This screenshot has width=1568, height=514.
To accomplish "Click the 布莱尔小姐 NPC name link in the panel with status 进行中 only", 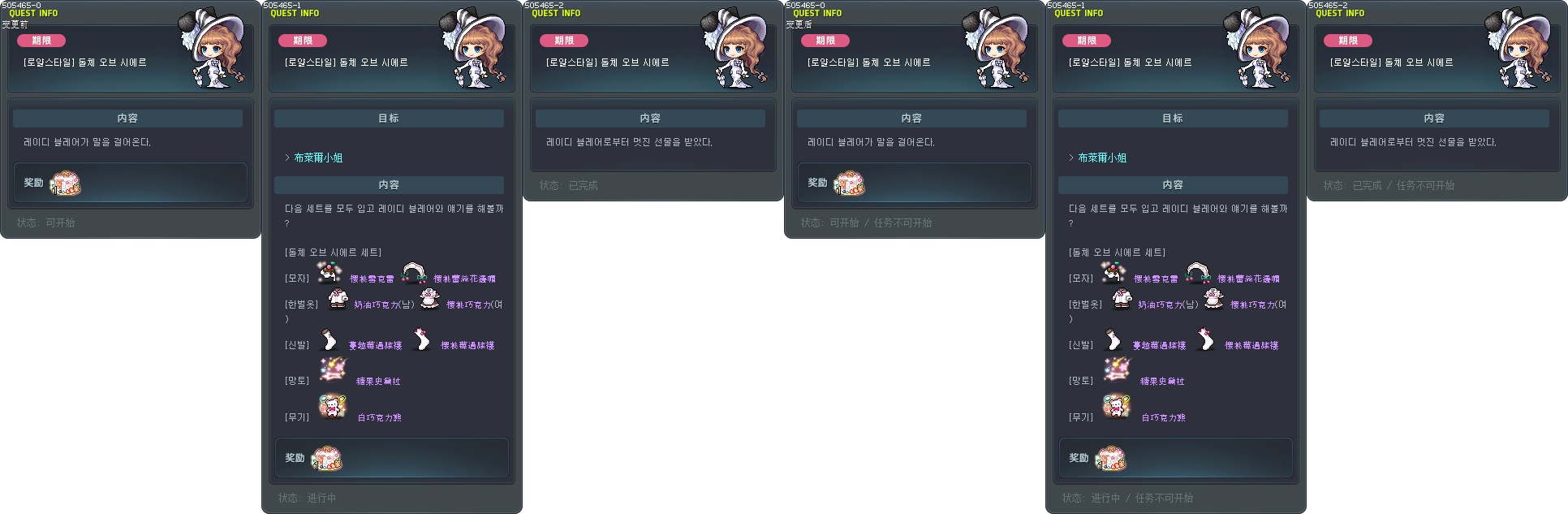I will point(318,158).
